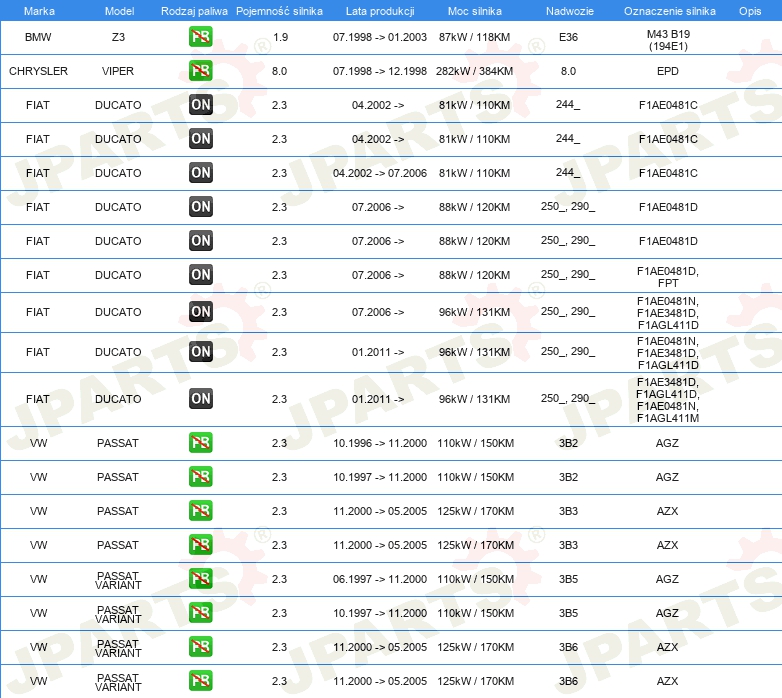782x698 pixels.
Task: Click the Rodzaj paliwa column header
Action: [194, 11]
